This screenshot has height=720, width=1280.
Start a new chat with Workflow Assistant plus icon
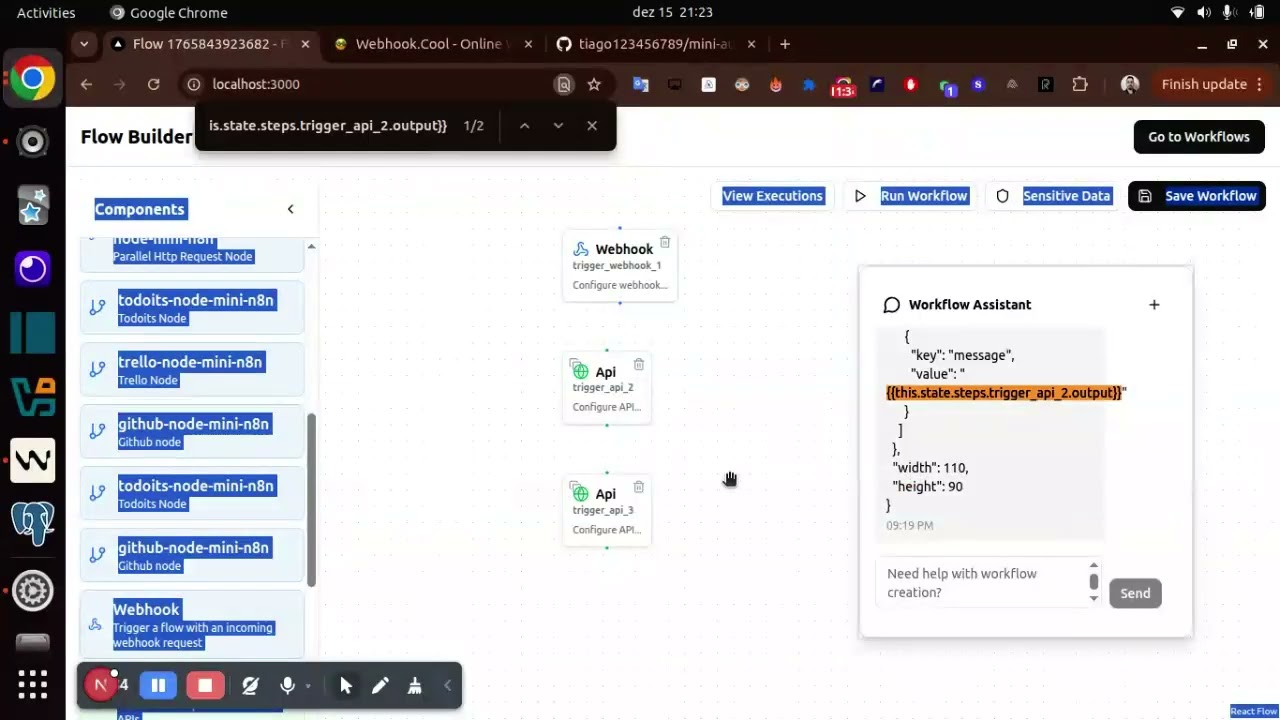(x=1154, y=304)
